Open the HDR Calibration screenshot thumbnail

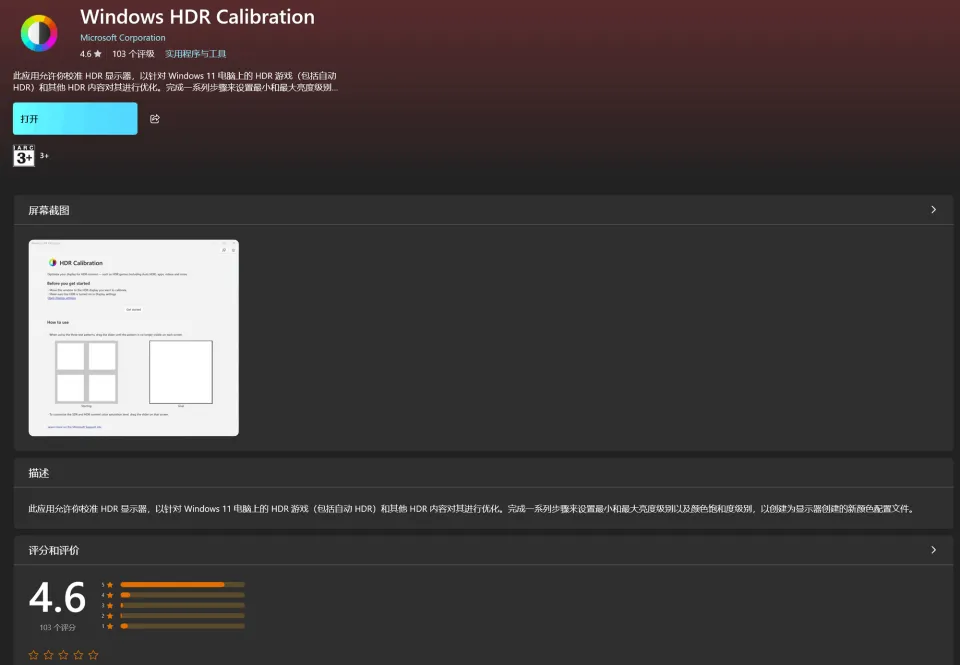coord(133,338)
